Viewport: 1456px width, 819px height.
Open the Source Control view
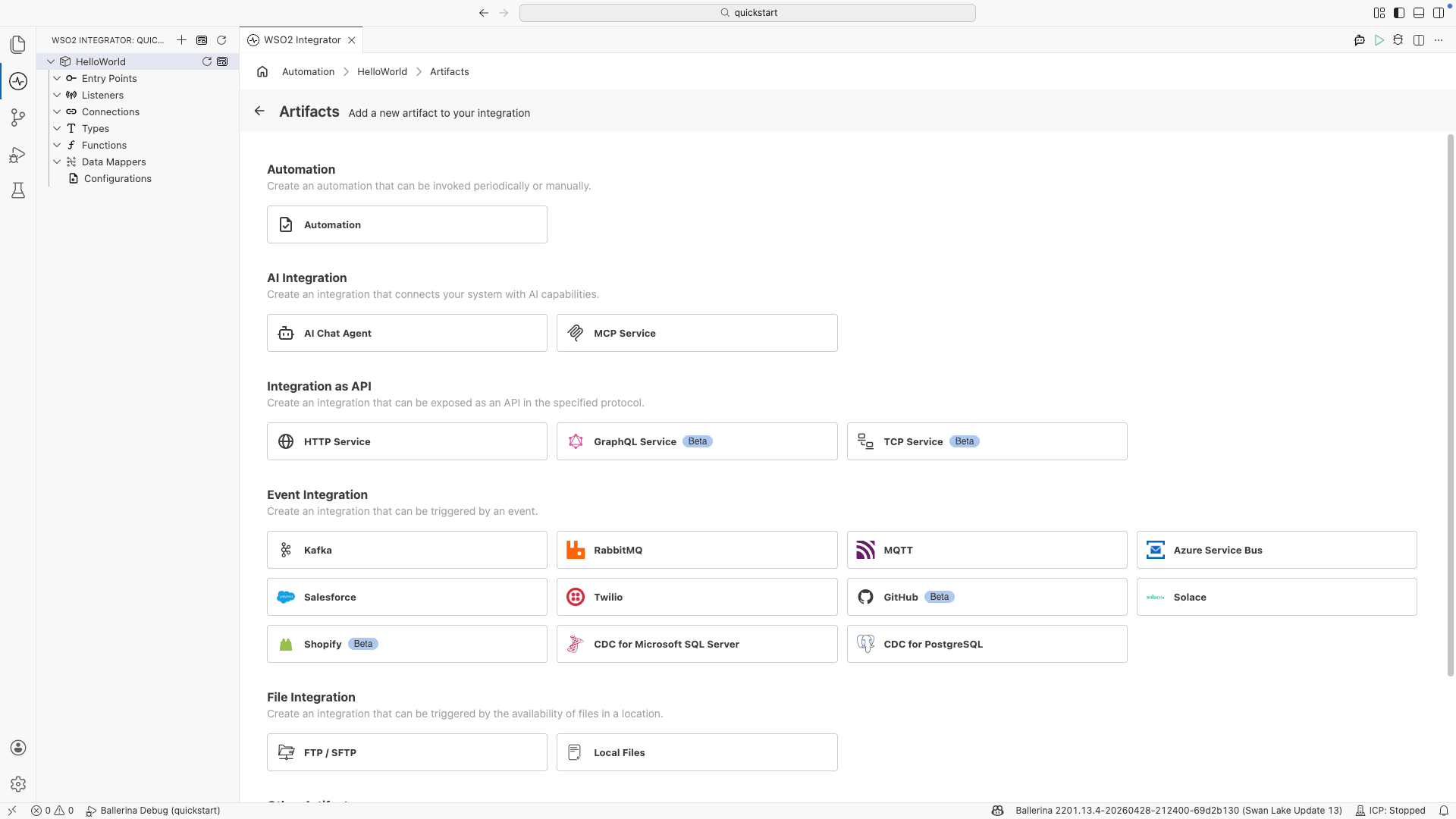[18, 118]
